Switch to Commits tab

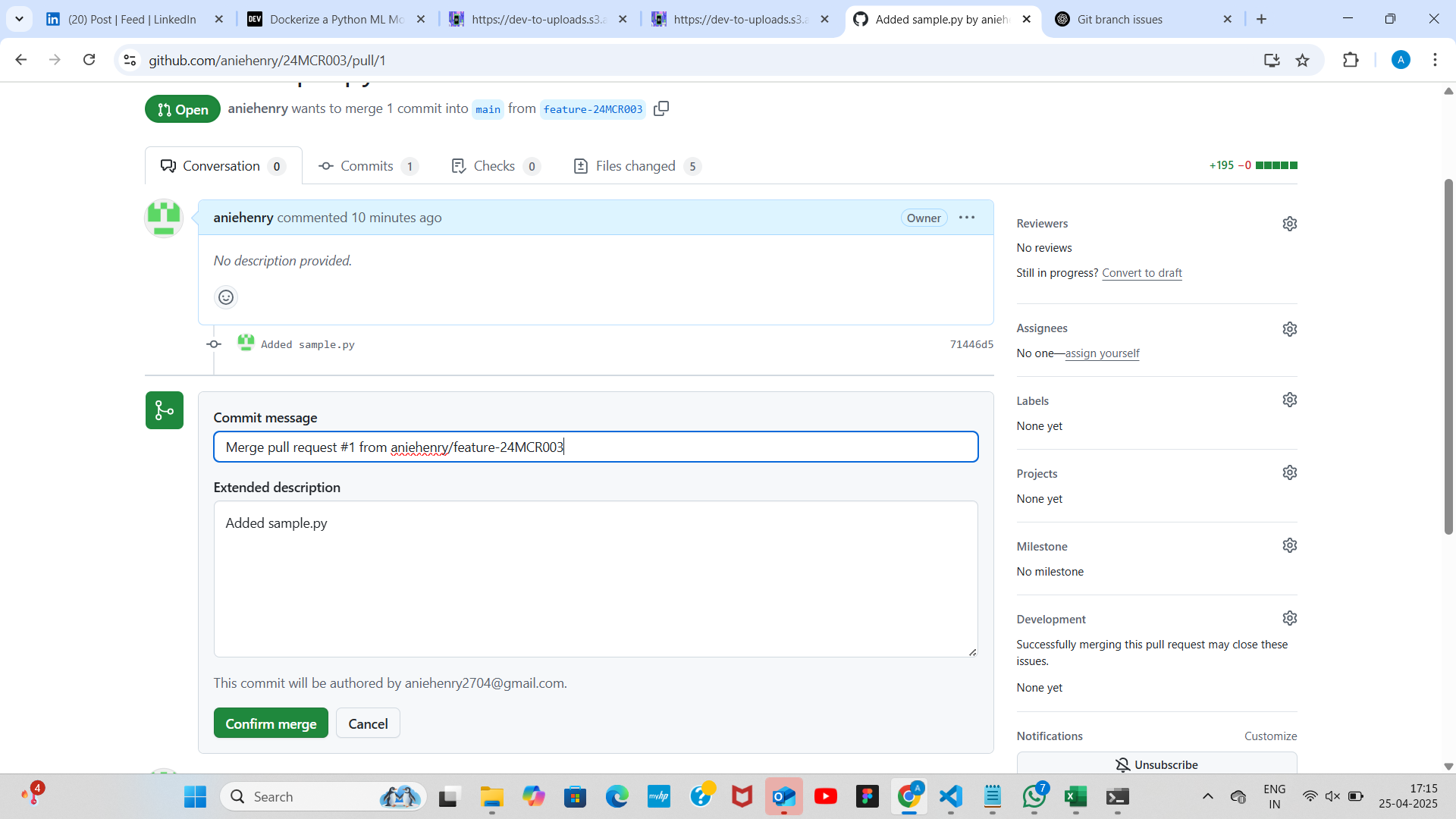(367, 166)
